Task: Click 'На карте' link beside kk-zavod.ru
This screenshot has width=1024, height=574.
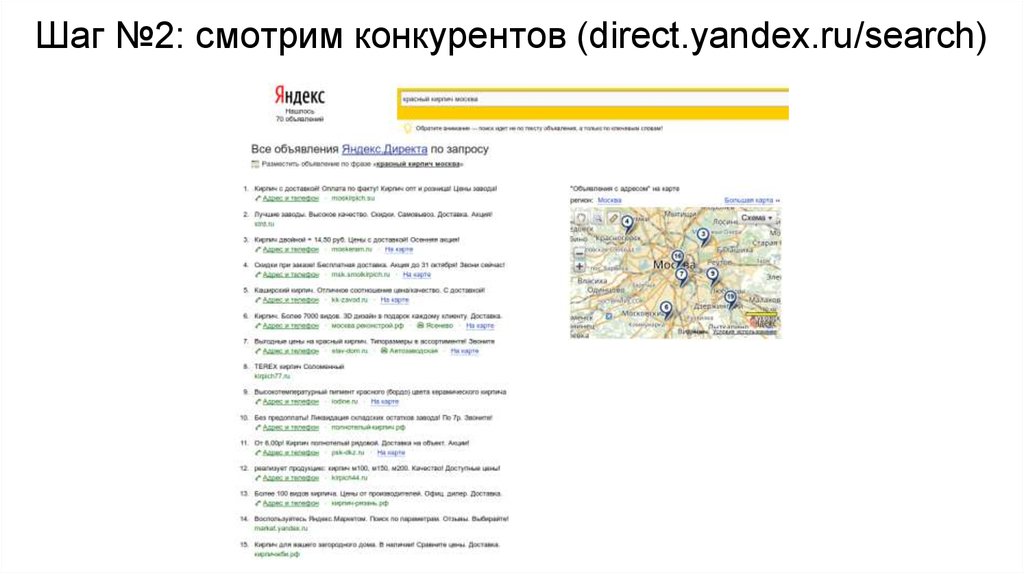Action: point(394,300)
